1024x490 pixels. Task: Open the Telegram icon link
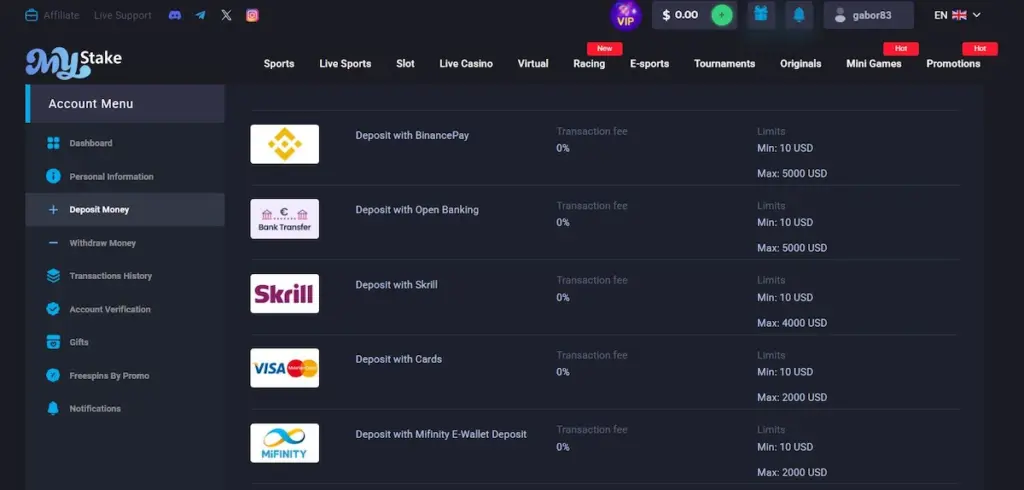[x=200, y=15]
